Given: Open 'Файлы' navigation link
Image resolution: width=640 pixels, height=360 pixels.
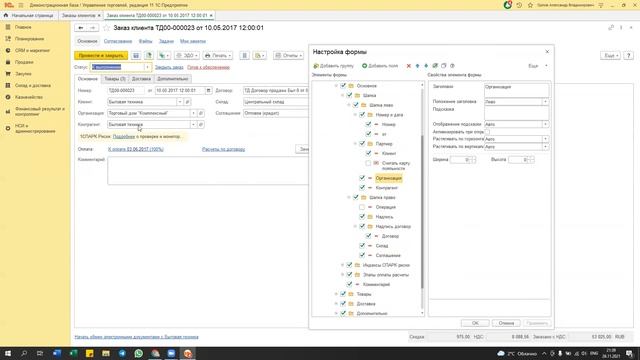Looking at the screenshot, I should click(x=145, y=41).
